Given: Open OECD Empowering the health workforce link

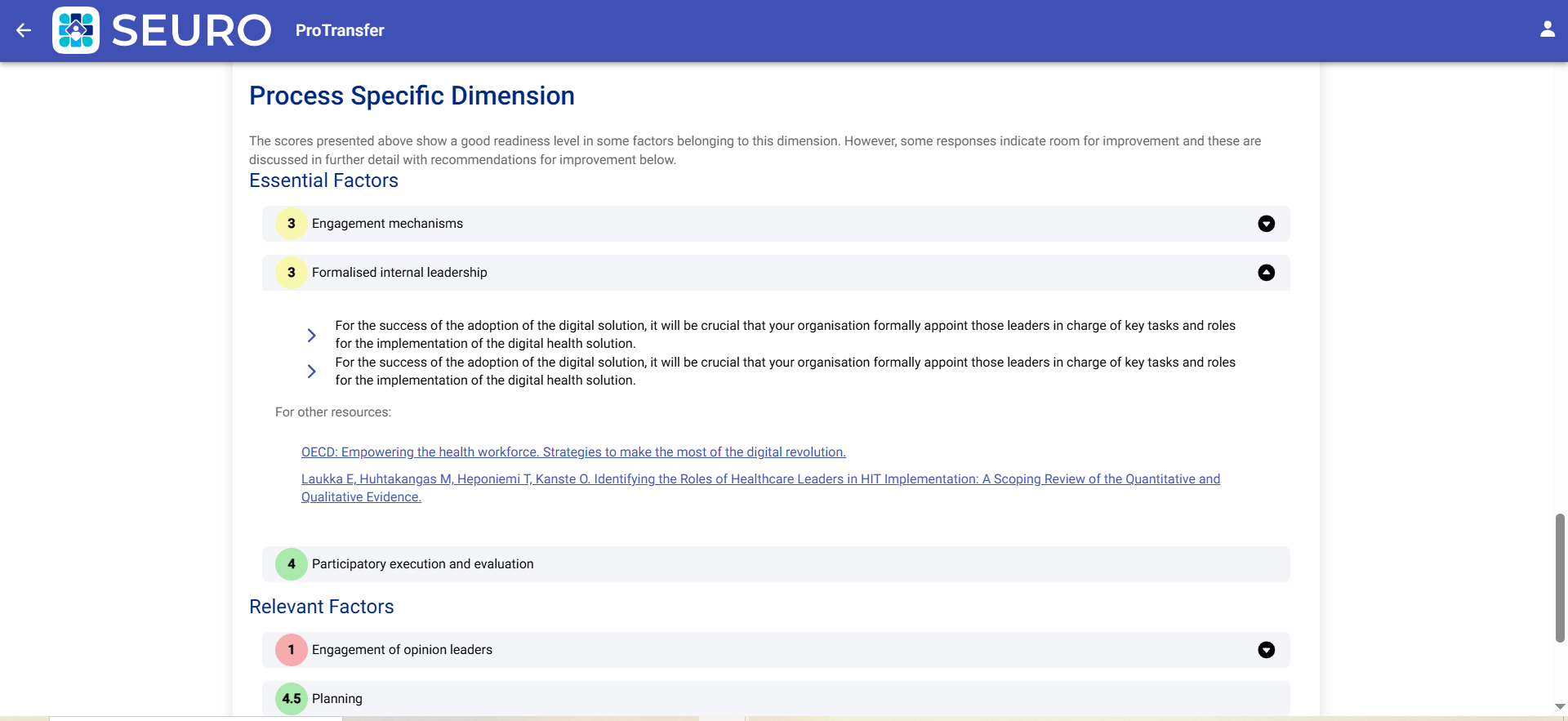Looking at the screenshot, I should [573, 452].
